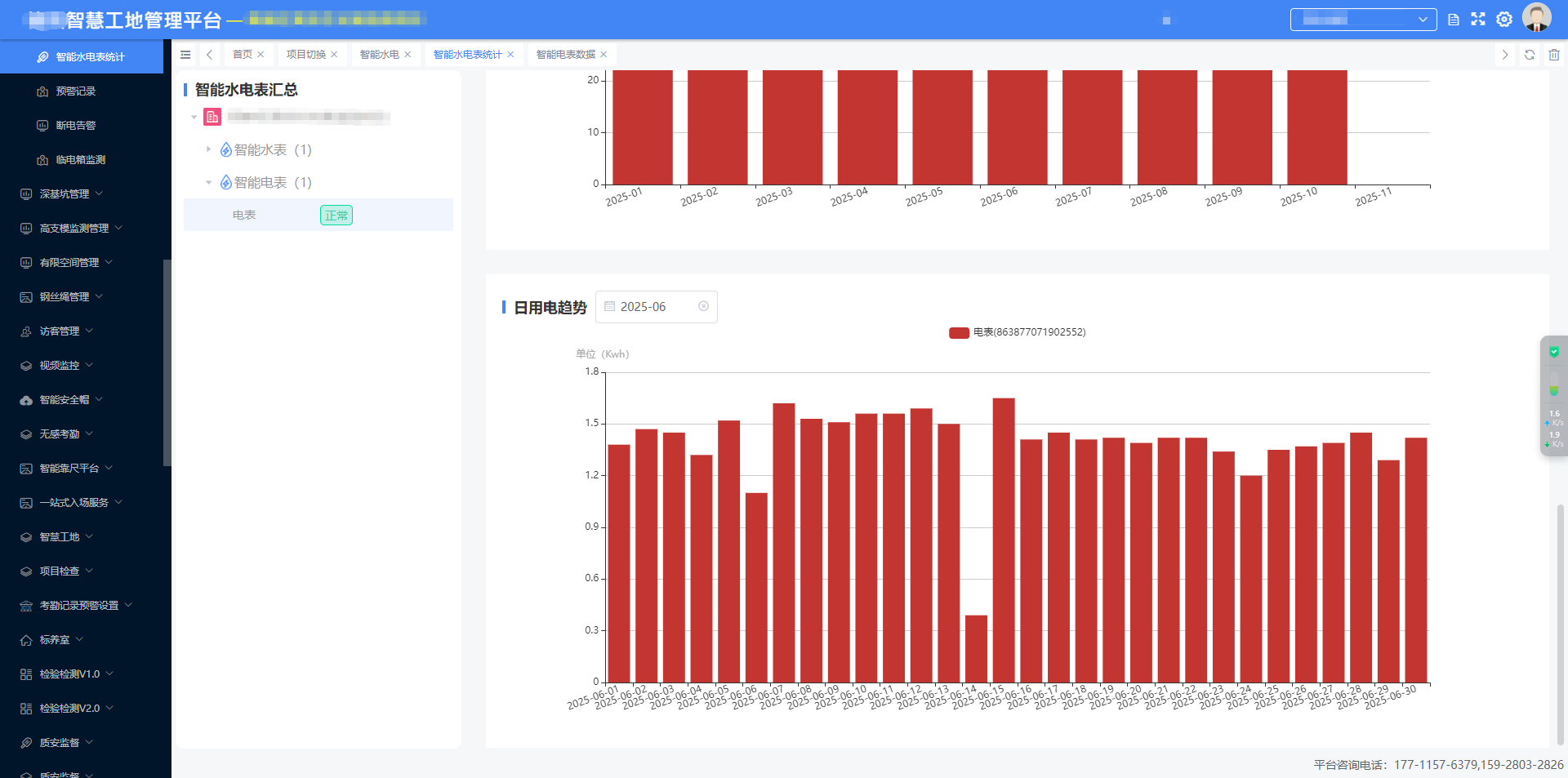The image size is (1568, 778).
Task: Click the trash icon to clear tabs
Action: (x=1554, y=55)
